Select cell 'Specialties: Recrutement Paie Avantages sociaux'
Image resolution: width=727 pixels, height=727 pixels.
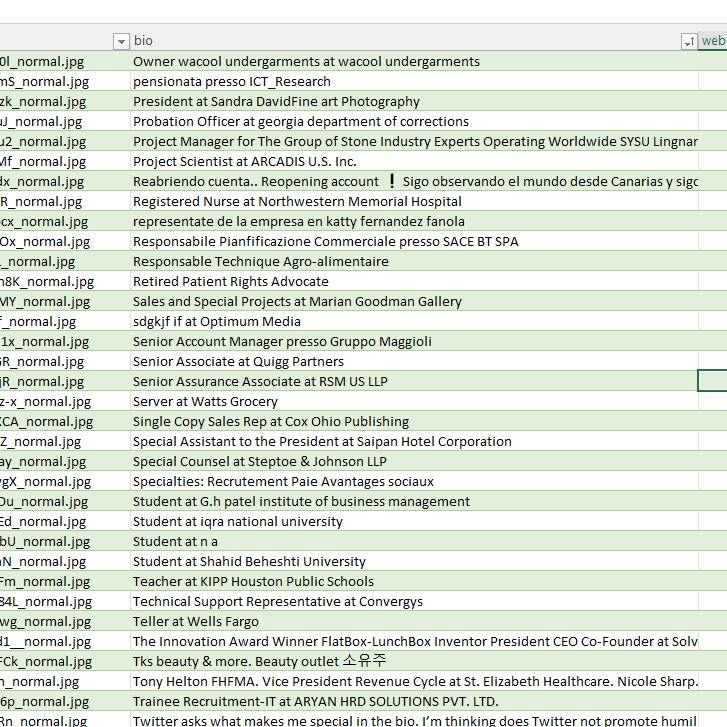414,481
